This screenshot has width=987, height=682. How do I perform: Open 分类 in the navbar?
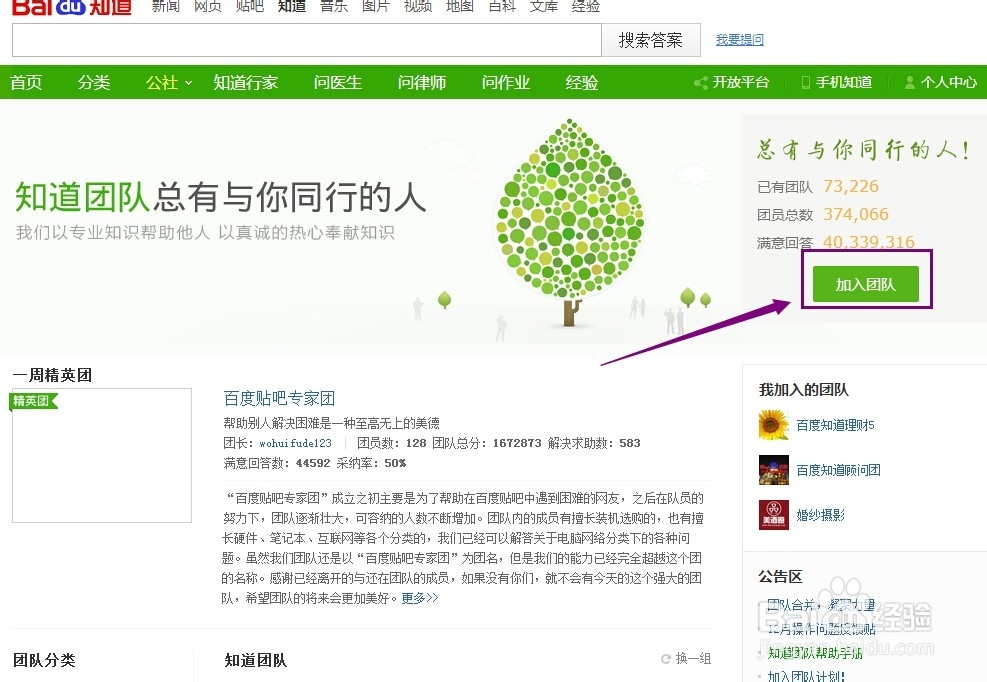coord(94,82)
